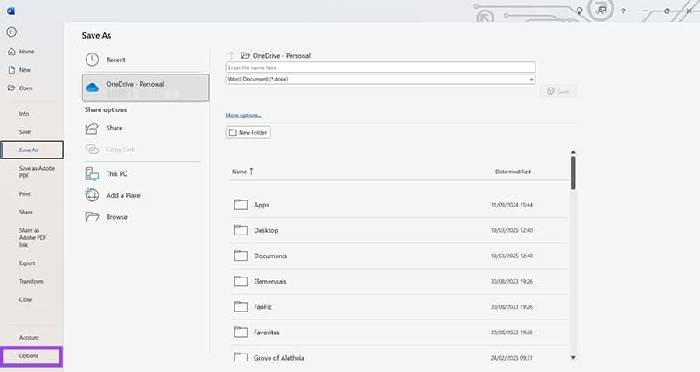
Task: Click the Recent clock icon
Action: tap(92, 59)
